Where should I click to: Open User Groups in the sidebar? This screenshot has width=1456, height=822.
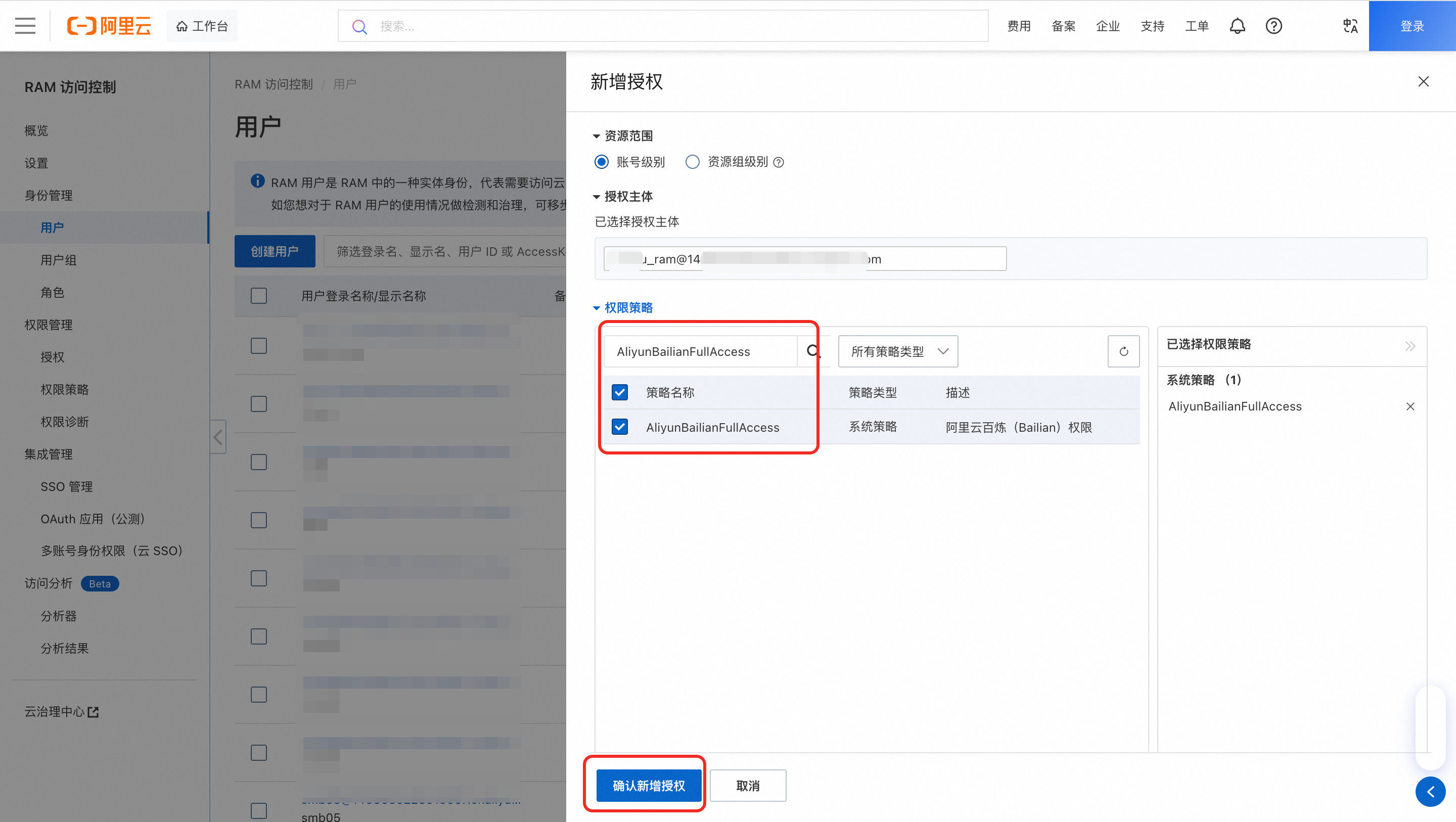58,260
